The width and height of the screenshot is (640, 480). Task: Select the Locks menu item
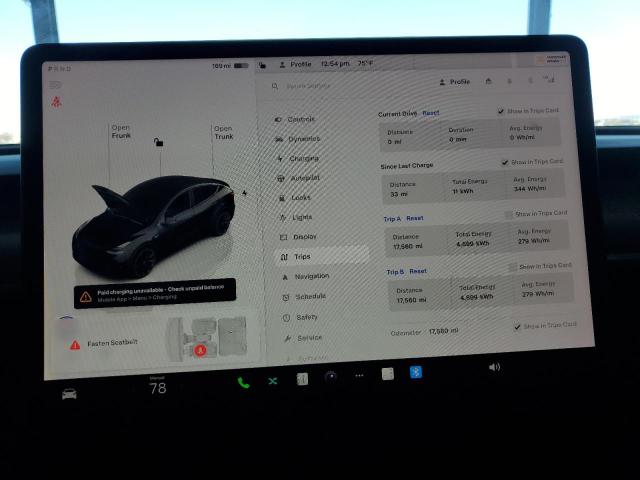[295, 198]
